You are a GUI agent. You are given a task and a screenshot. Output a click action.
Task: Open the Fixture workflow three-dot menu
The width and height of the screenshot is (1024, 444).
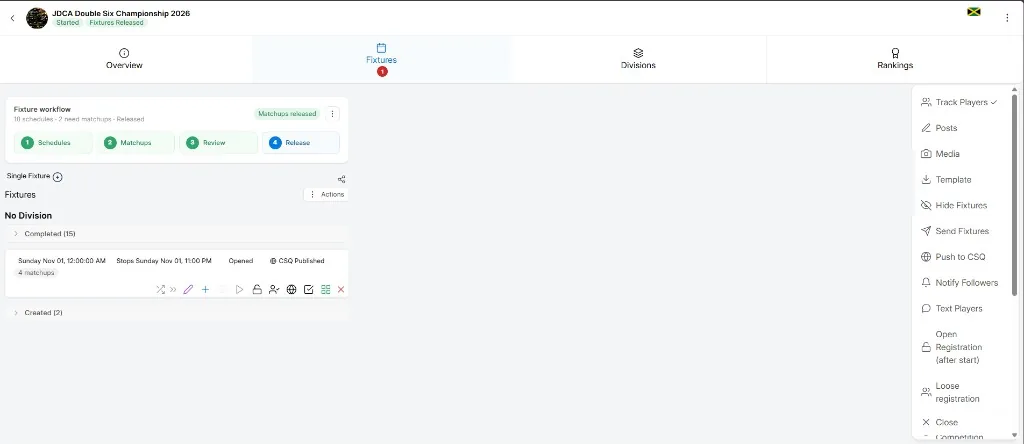pyautogui.click(x=332, y=114)
